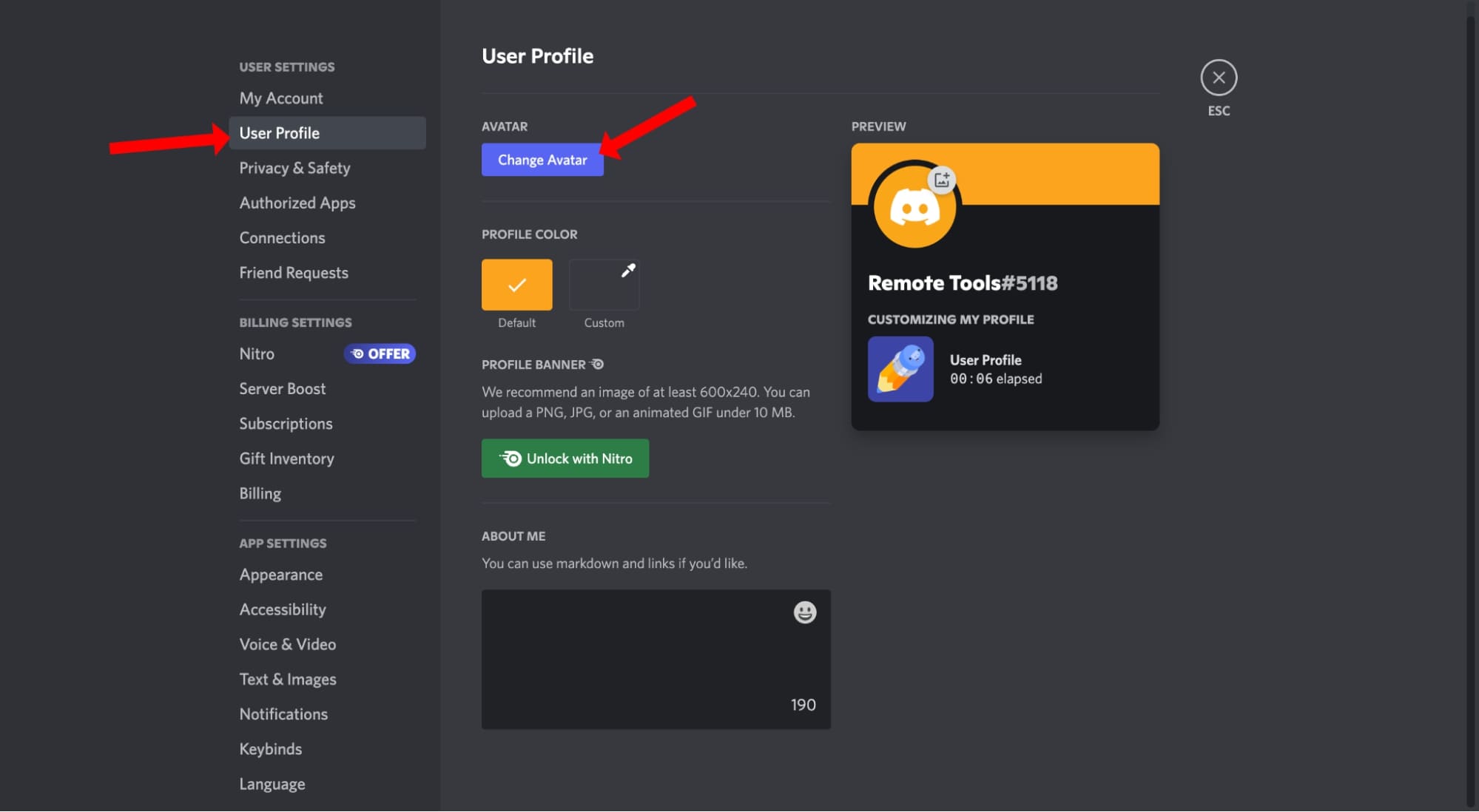Open Privacy & Safety settings
The image size is (1479, 812).
click(x=327, y=168)
